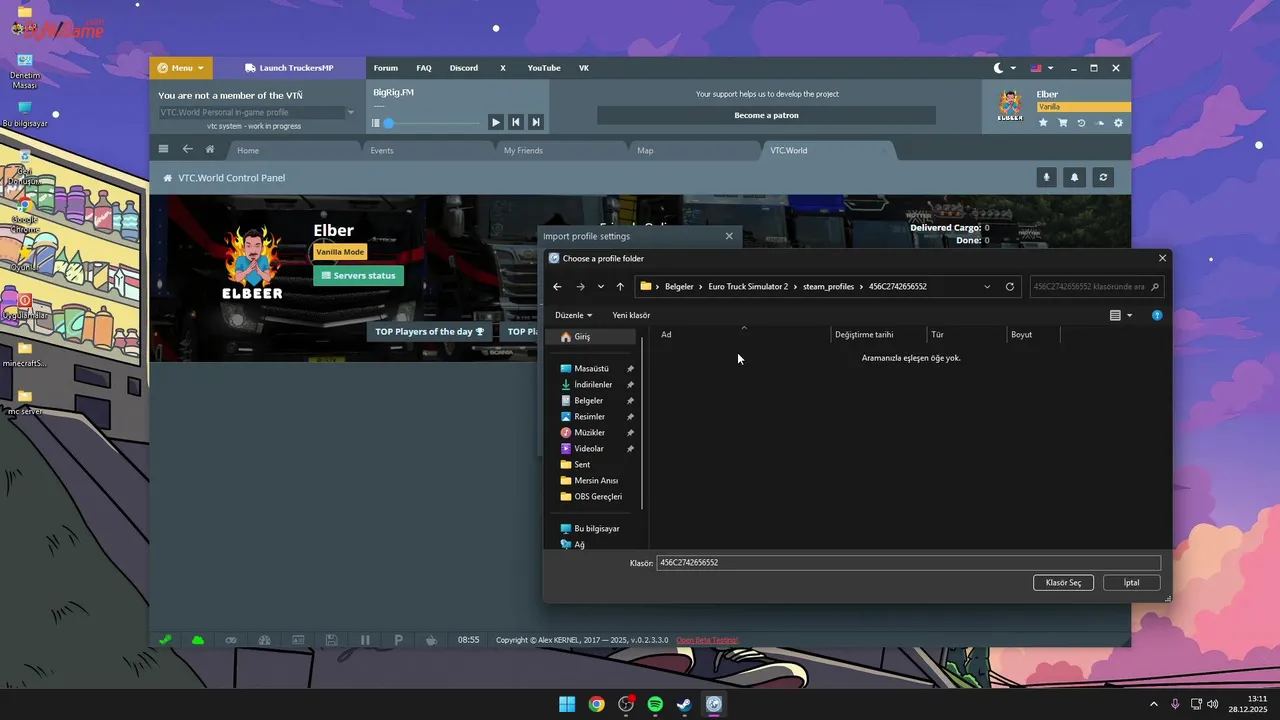Viewport: 1280px width, 720px height.
Task: Play the BigRig.FM radio
Action: (x=495, y=122)
